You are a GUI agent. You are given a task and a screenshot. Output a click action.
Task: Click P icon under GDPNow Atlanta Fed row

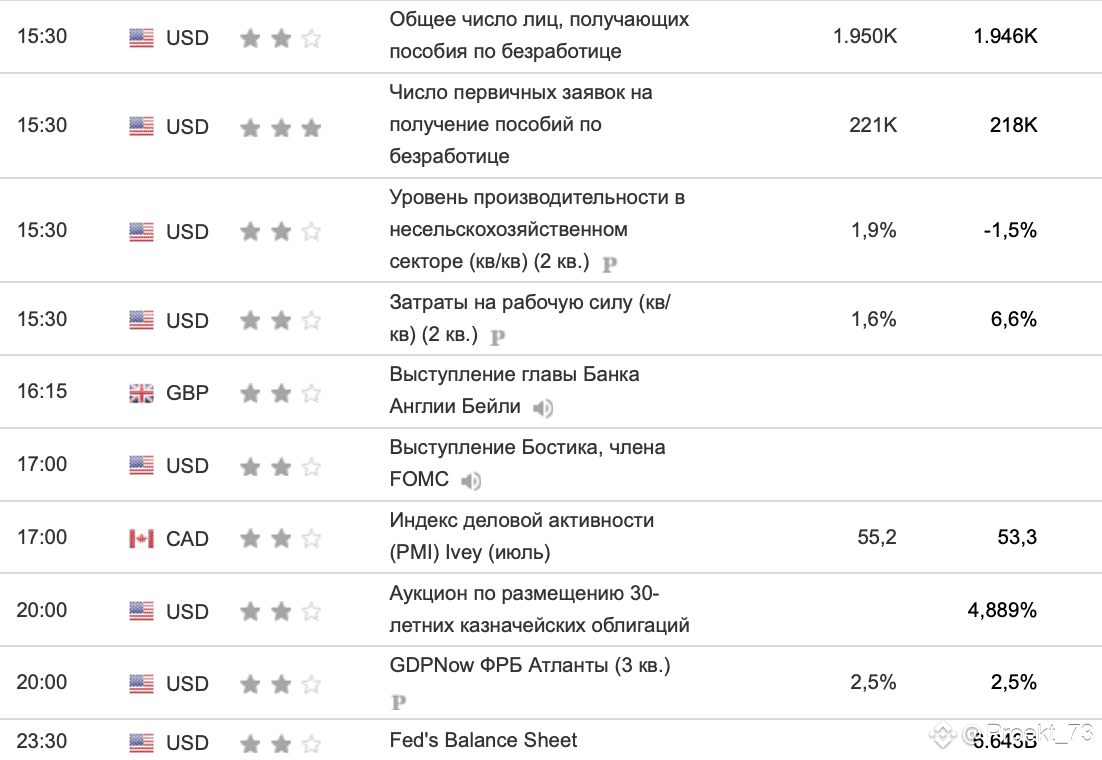point(398,702)
